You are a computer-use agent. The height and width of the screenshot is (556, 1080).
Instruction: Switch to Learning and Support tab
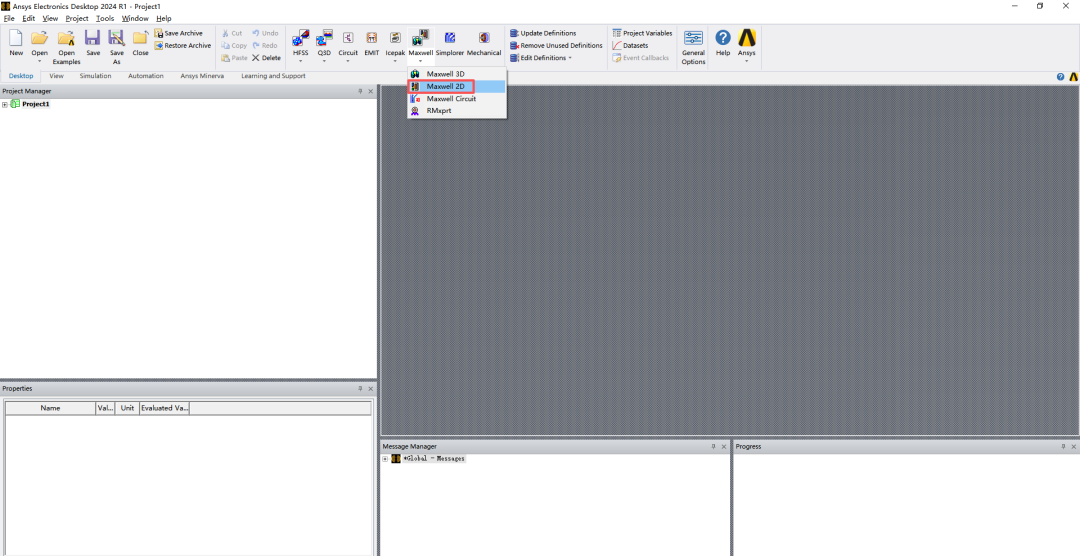pos(273,76)
